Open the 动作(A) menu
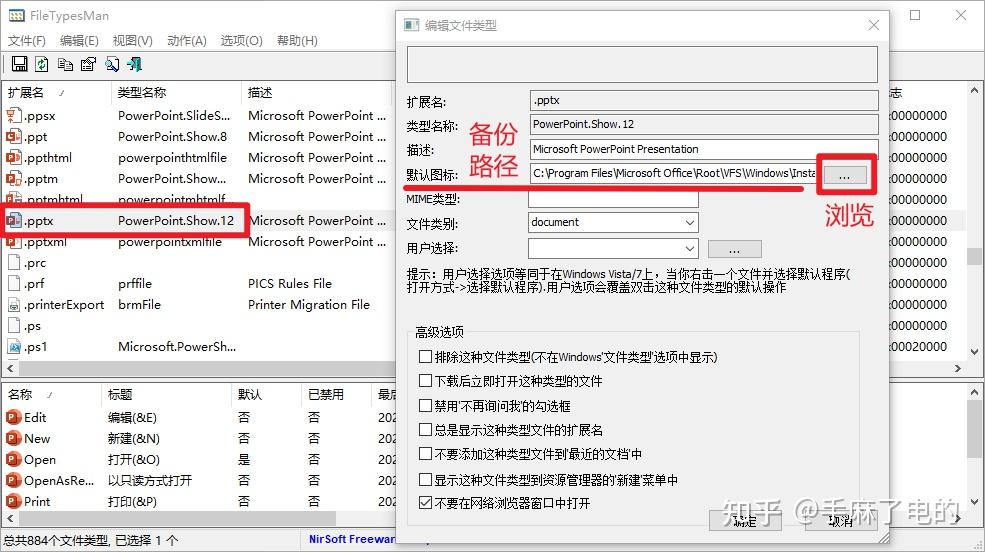This screenshot has width=985, height=552. pyautogui.click(x=187, y=41)
